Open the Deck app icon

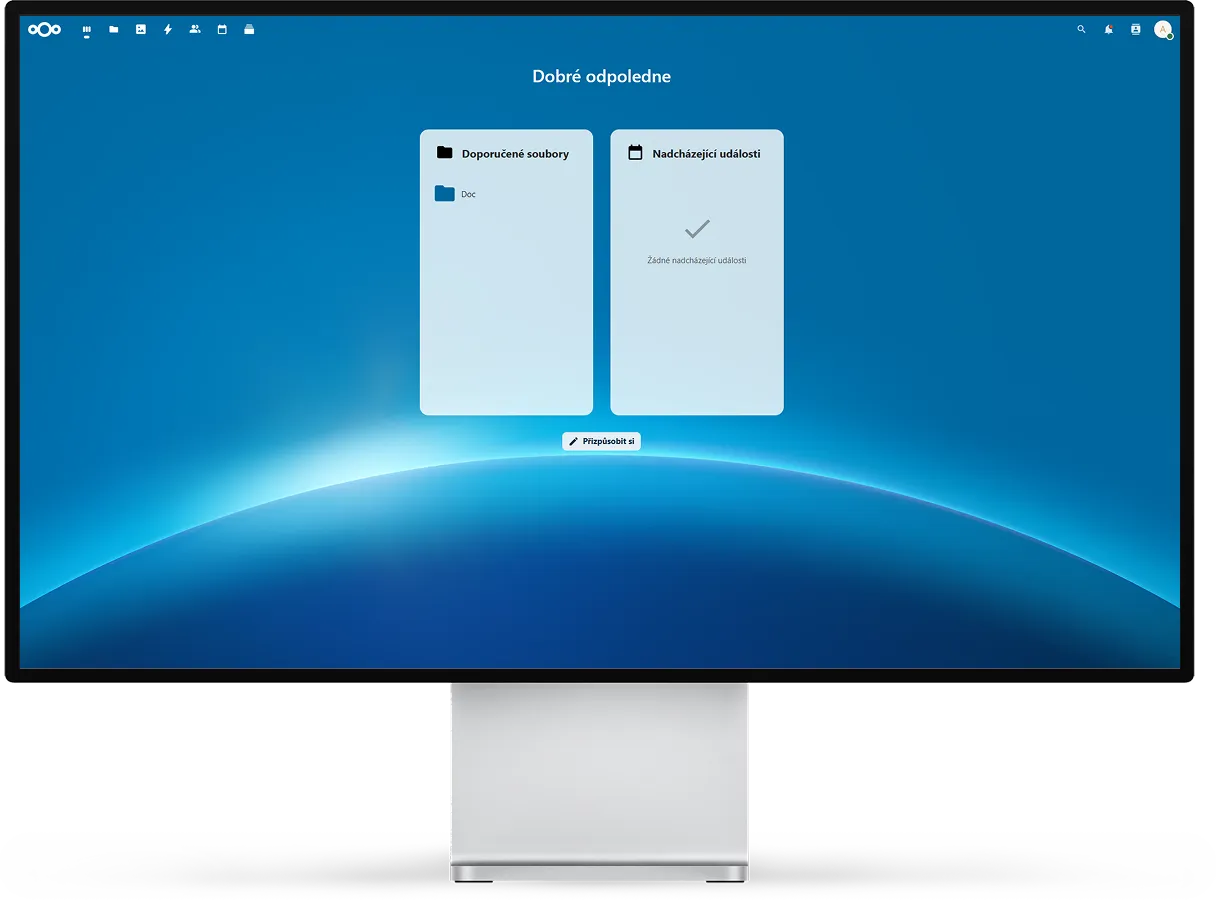coord(249,30)
